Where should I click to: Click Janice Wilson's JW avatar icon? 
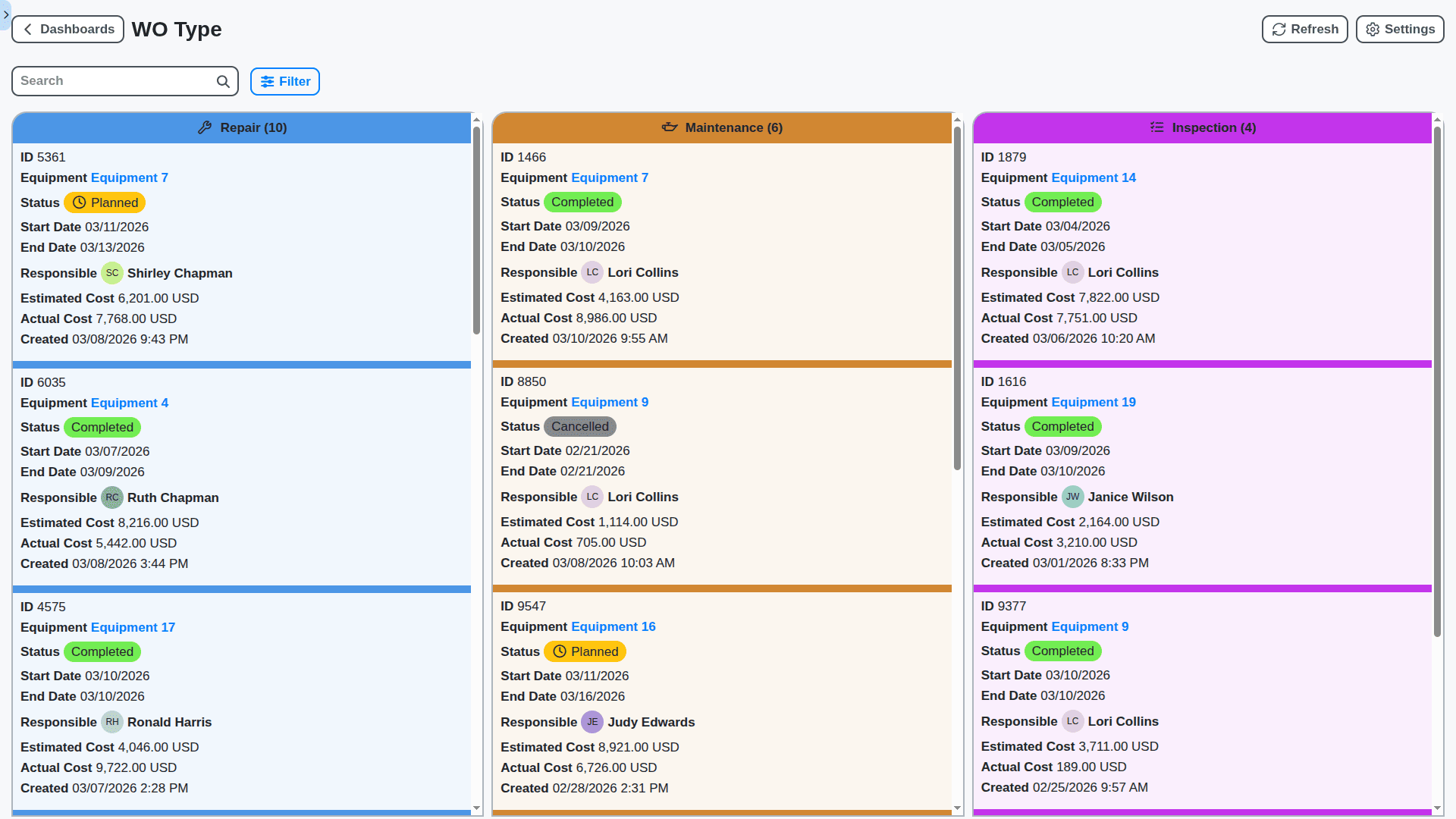click(1072, 497)
